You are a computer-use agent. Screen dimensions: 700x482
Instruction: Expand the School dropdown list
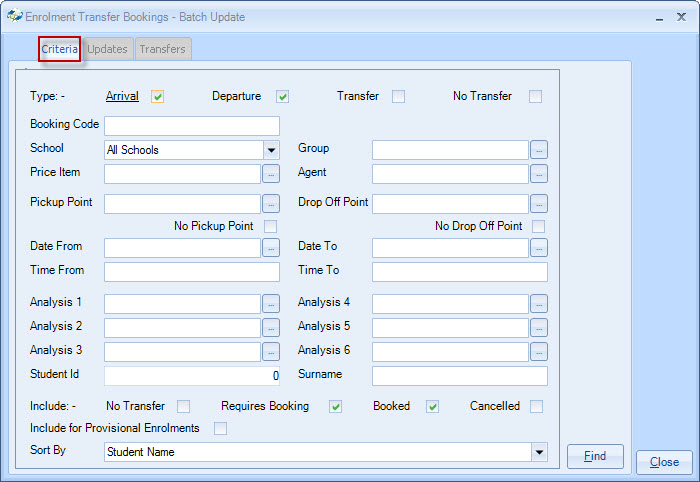click(x=270, y=150)
